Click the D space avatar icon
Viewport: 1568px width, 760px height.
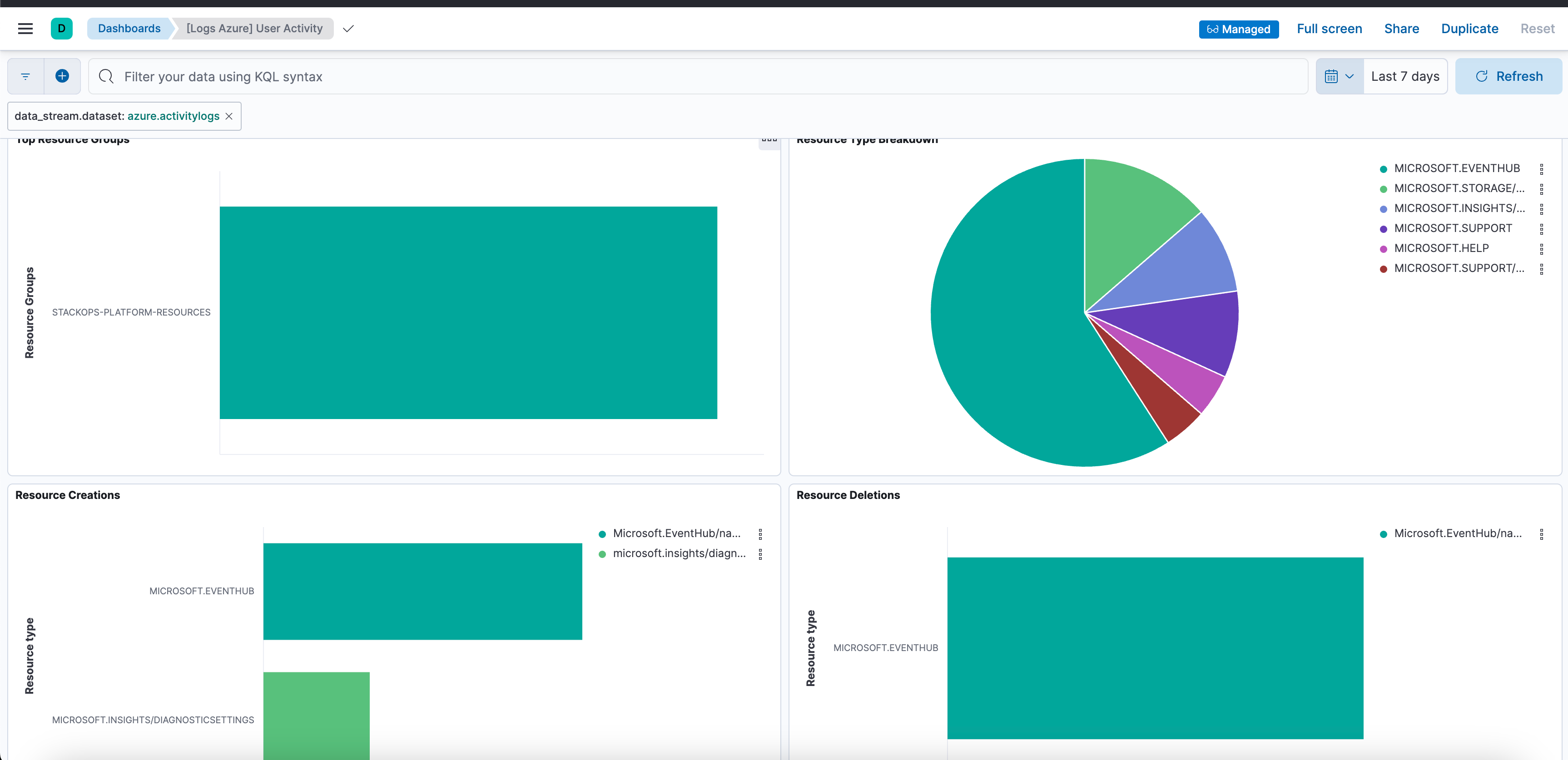pos(61,29)
